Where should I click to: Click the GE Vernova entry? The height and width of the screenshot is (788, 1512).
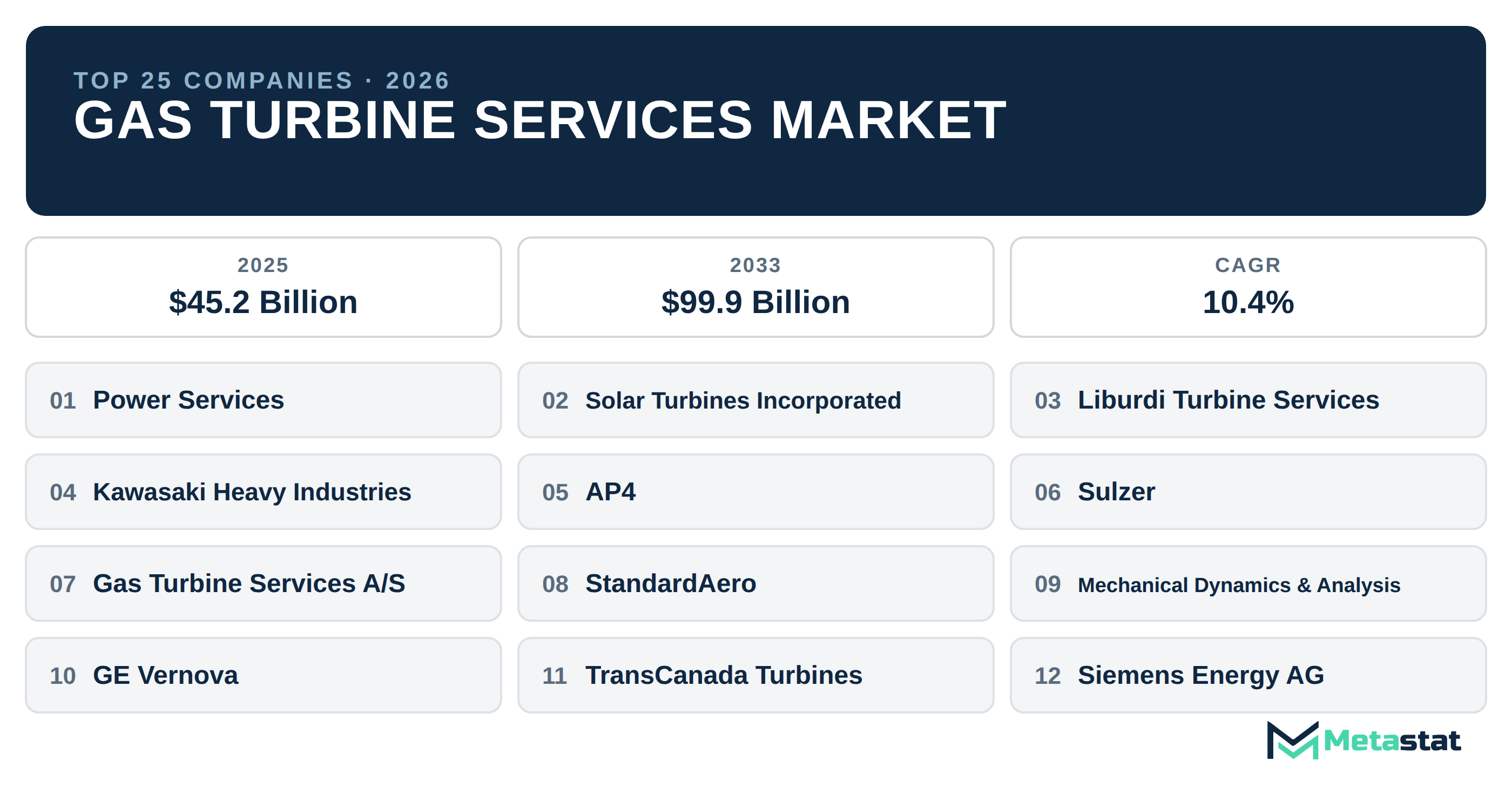coord(264,675)
